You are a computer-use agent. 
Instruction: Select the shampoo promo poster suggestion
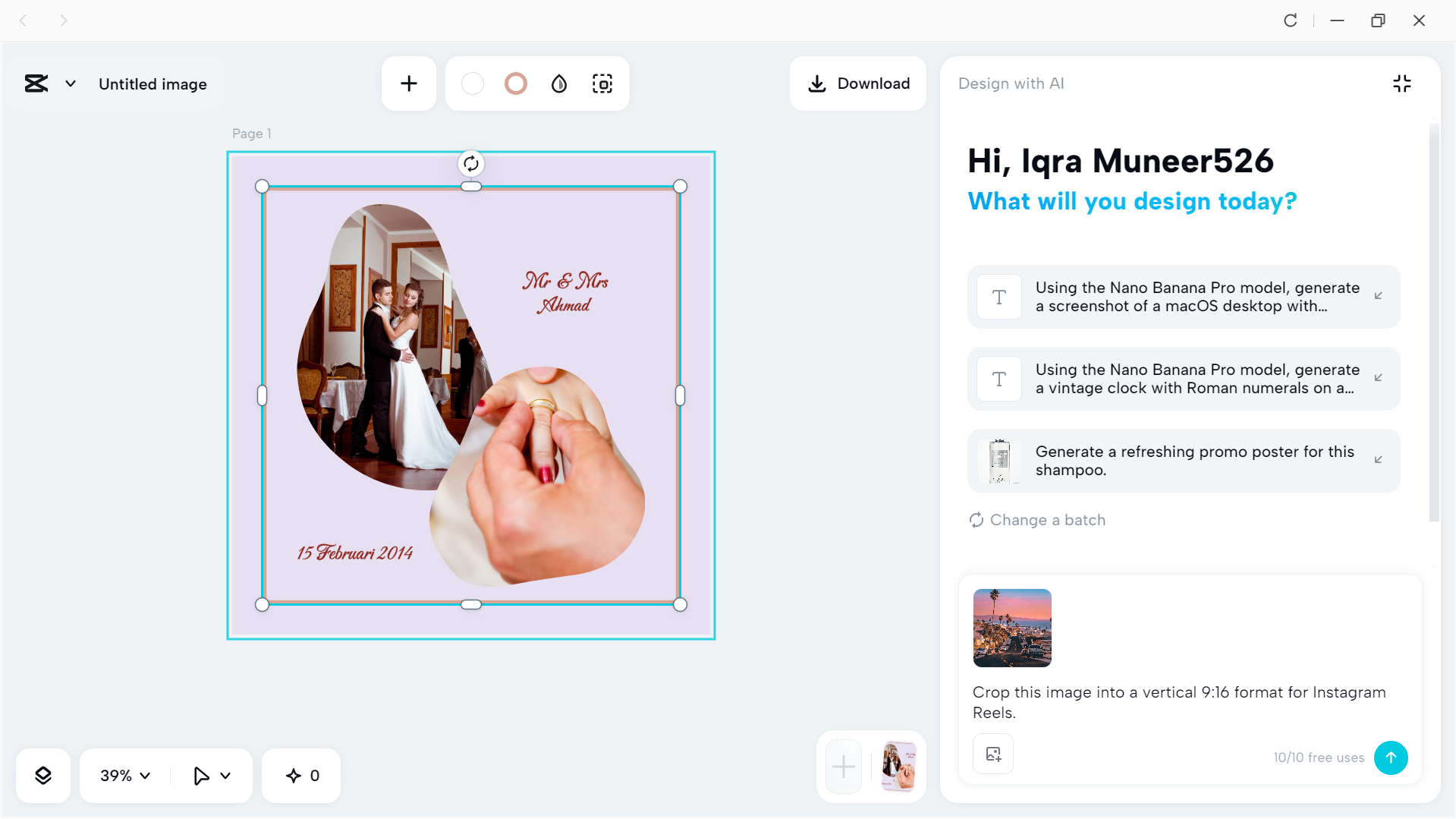click(1183, 461)
